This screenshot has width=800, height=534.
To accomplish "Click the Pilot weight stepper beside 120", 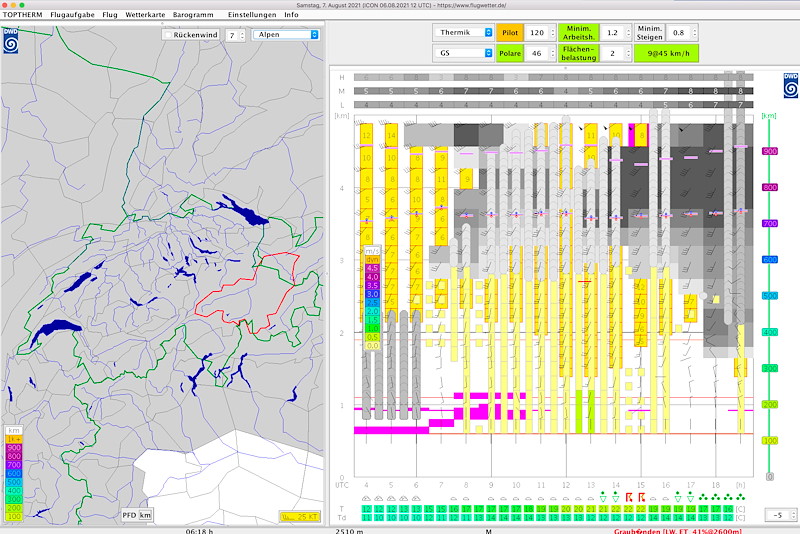I will [x=553, y=32].
